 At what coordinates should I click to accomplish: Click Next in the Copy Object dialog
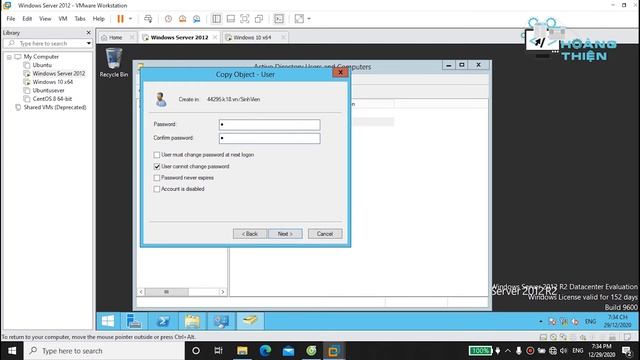tap(285, 234)
